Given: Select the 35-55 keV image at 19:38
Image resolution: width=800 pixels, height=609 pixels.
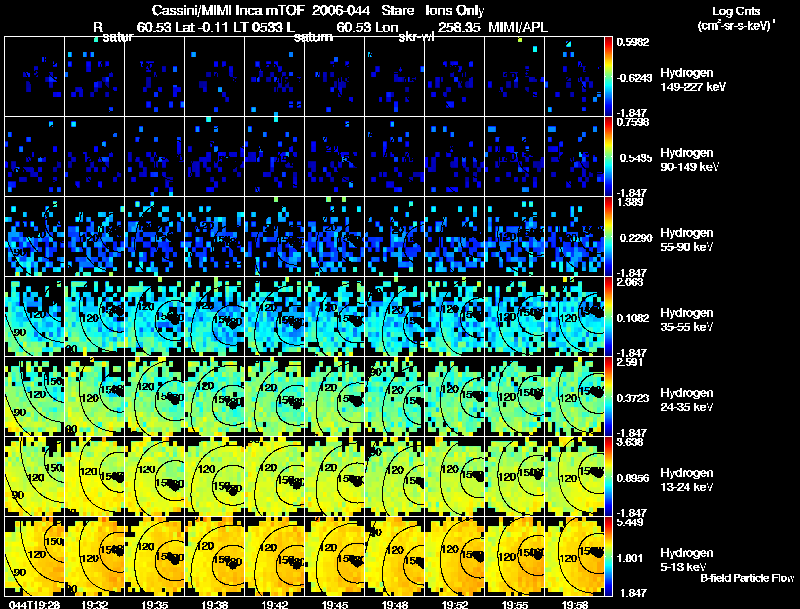Looking at the screenshot, I should click(214, 317).
